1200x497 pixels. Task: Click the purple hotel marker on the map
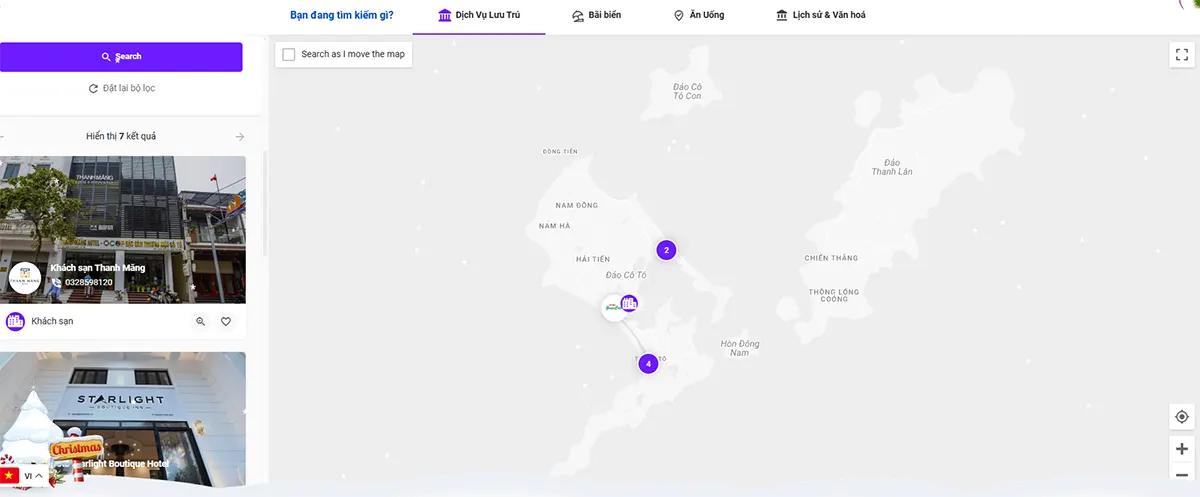(x=629, y=303)
